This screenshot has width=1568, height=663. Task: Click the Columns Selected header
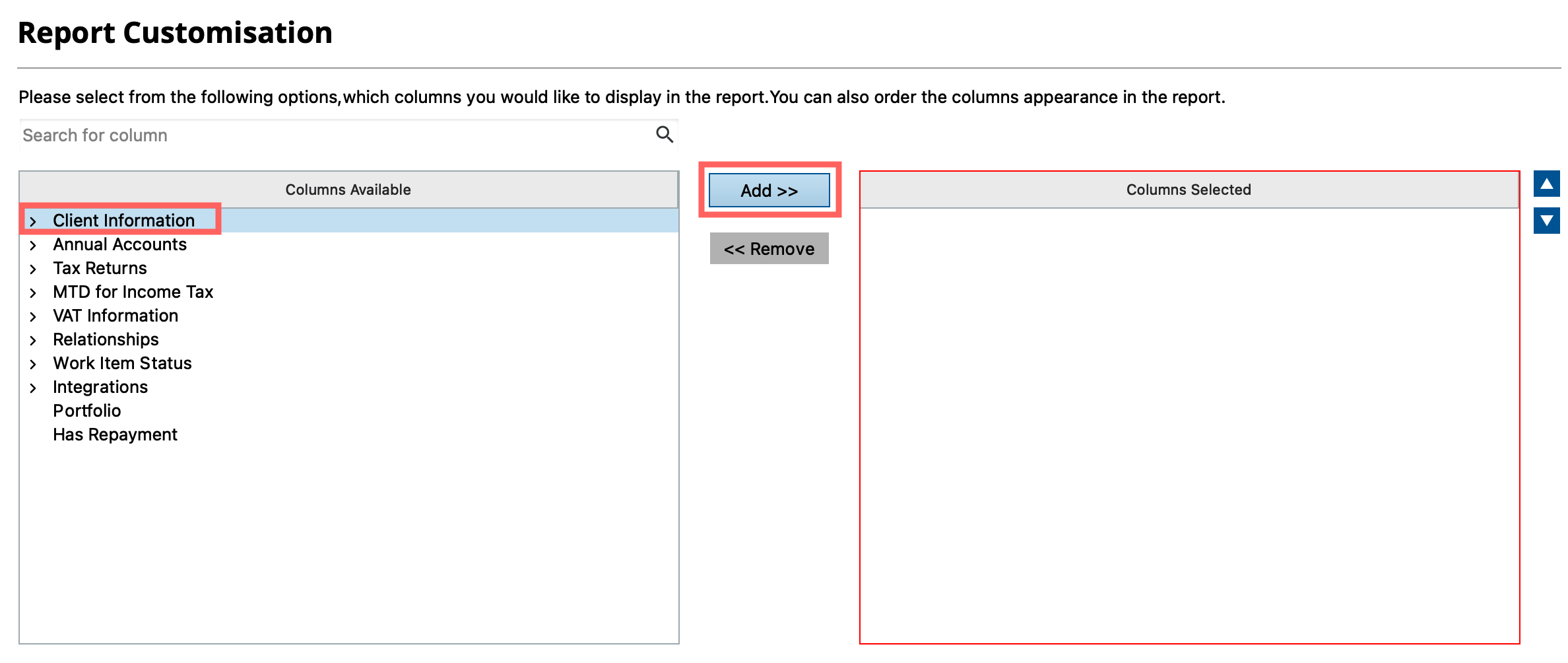(1188, 190)
